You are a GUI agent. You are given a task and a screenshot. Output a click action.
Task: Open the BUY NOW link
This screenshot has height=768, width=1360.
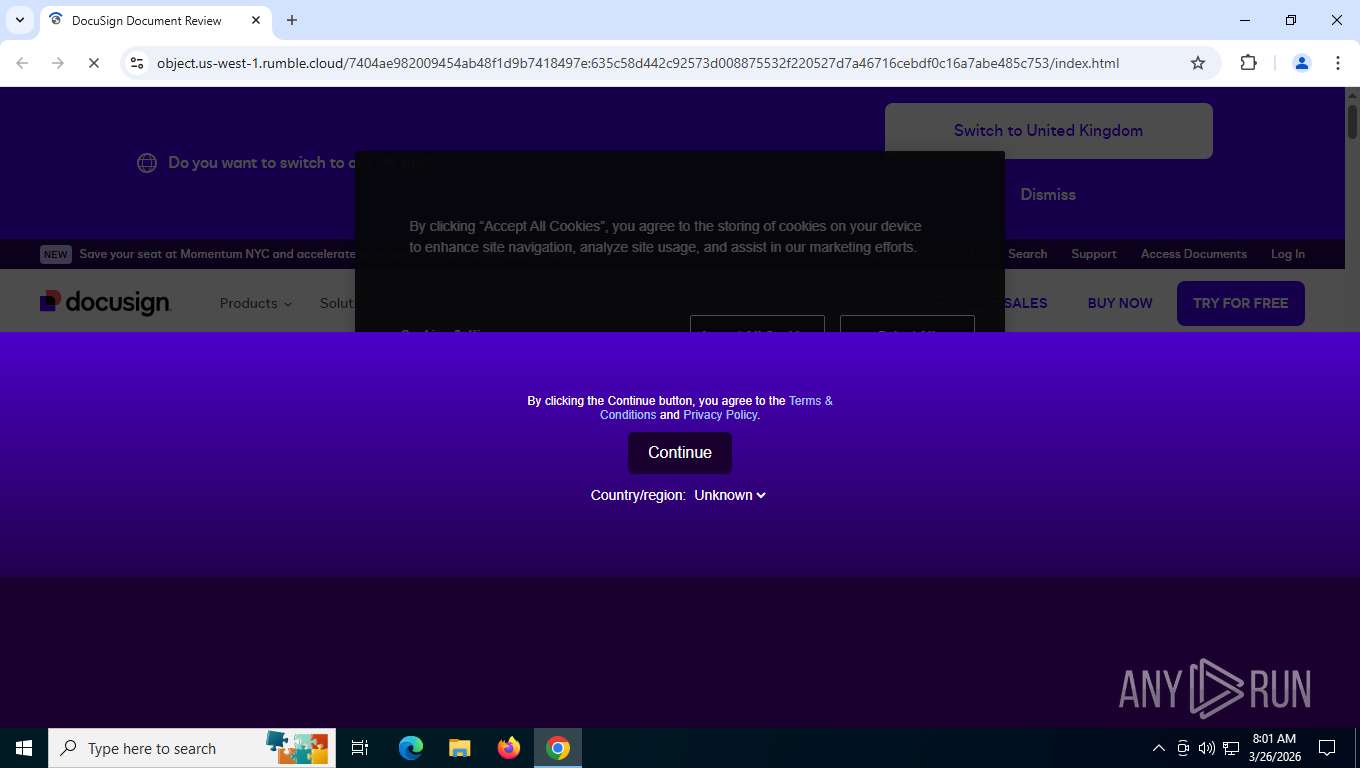[1120, 303]
